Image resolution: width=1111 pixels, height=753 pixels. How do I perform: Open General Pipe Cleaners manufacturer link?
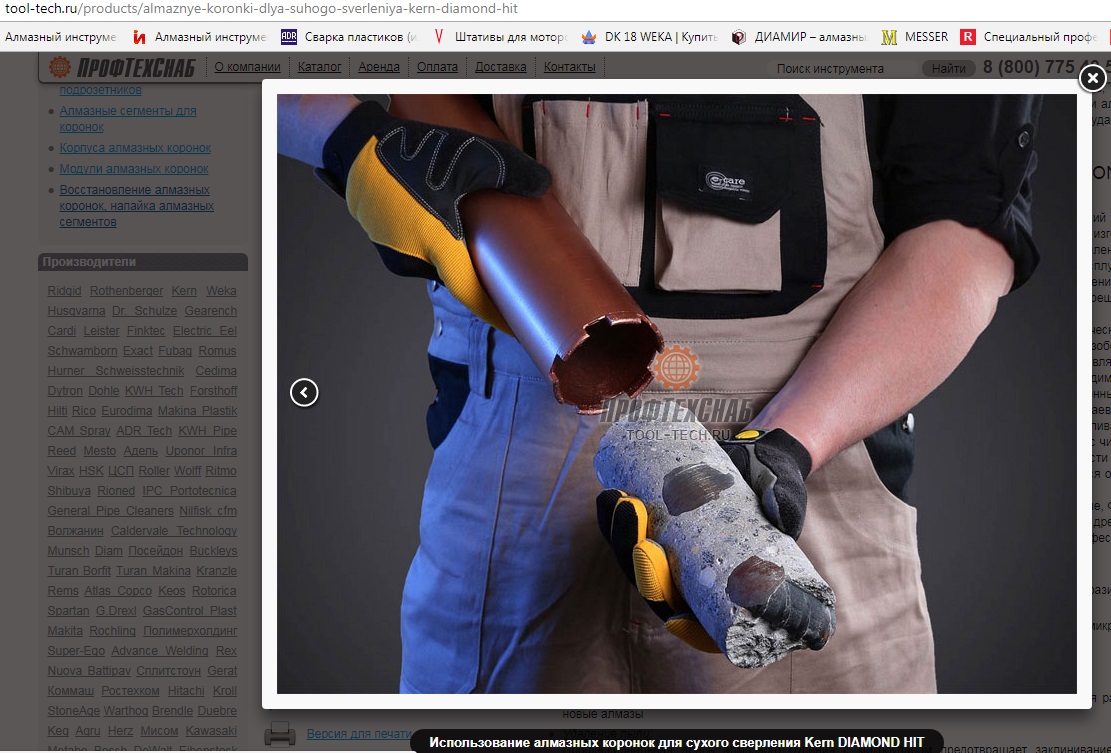(x=111, y=511)
